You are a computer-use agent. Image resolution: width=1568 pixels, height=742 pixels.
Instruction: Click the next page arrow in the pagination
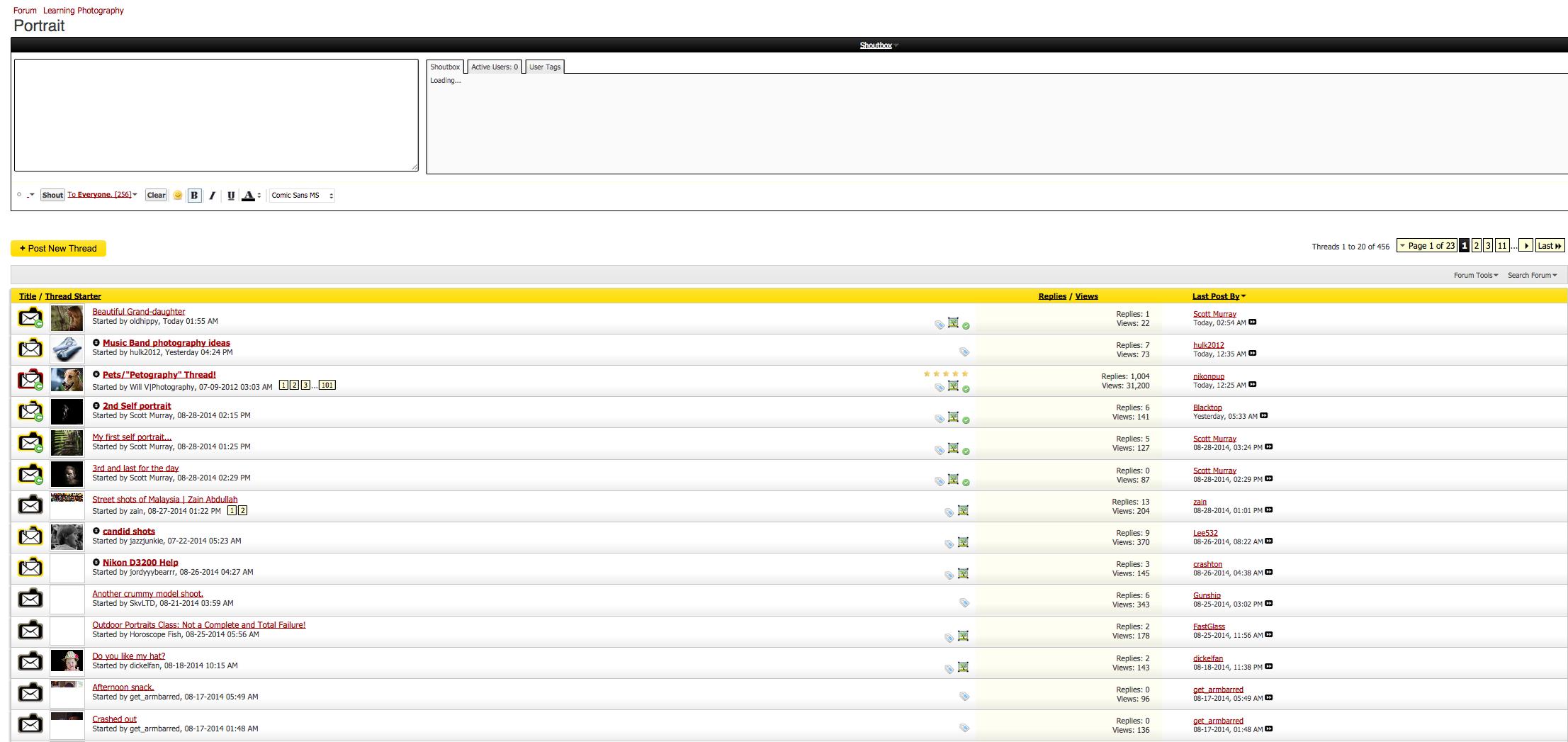pyautogui.click(x=1527, y=246)
